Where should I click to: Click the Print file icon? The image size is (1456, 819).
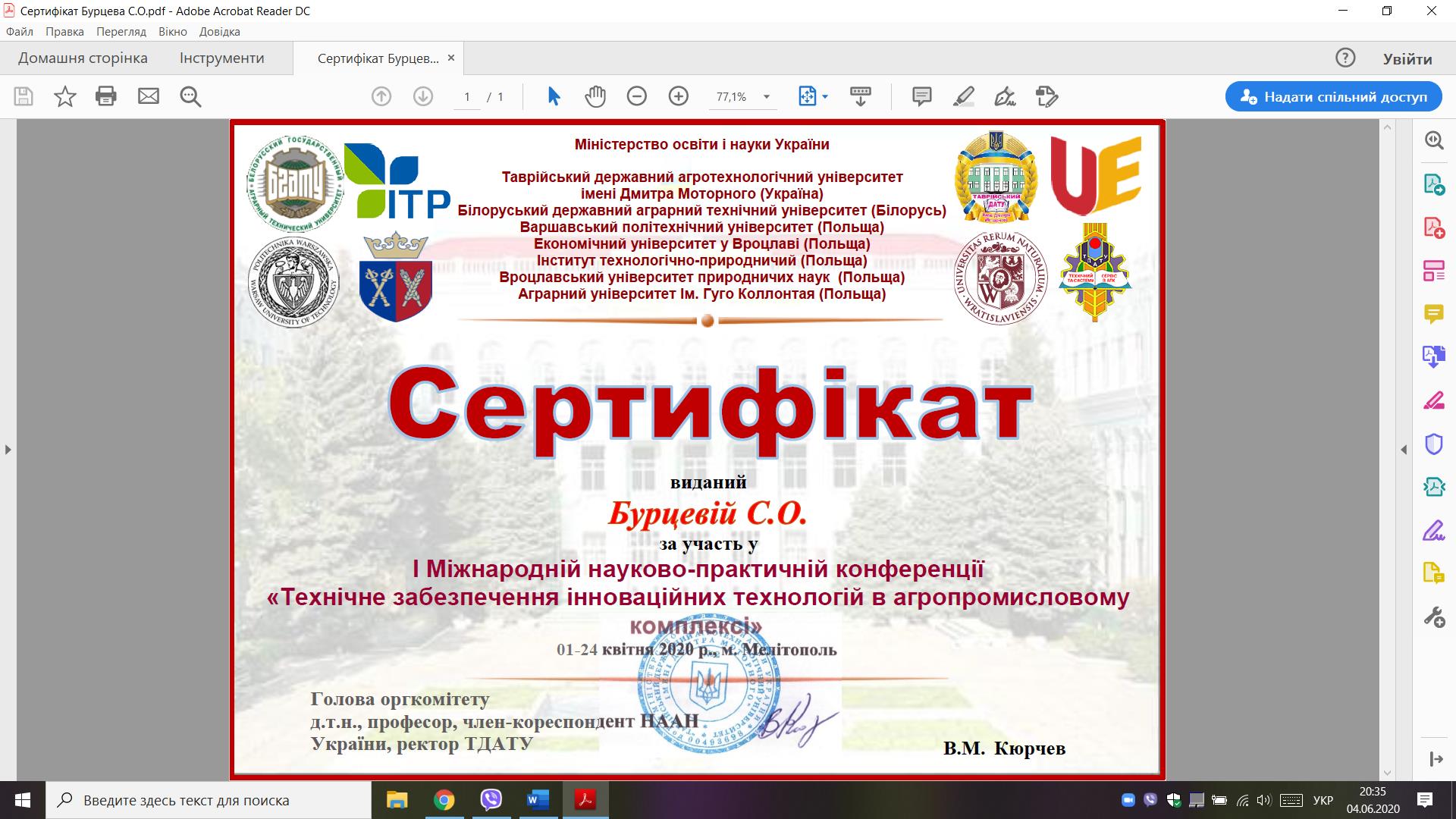(106, 96)
